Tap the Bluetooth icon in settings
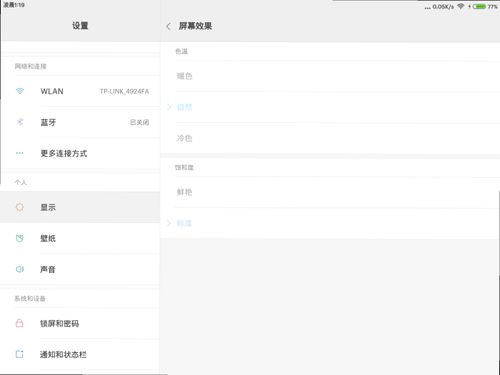 click(20, 122)
